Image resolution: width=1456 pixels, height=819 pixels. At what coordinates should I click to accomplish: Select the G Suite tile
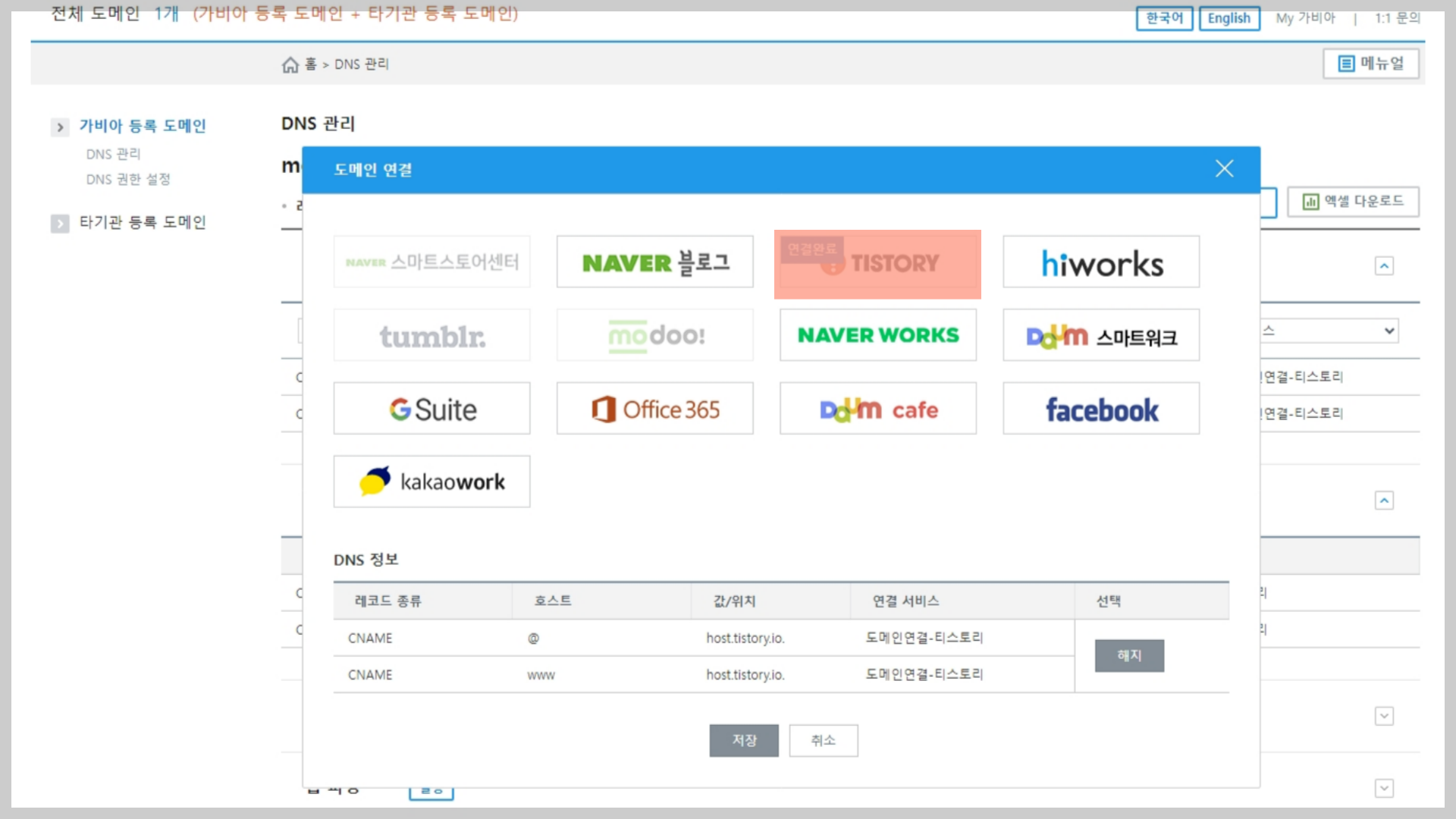pos(431,409)
